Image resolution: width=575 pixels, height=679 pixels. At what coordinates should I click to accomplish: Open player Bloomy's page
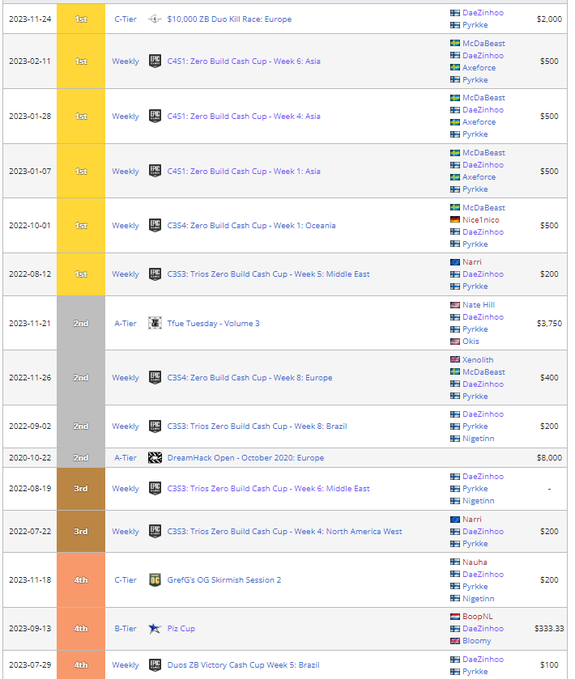pos(477,640)
